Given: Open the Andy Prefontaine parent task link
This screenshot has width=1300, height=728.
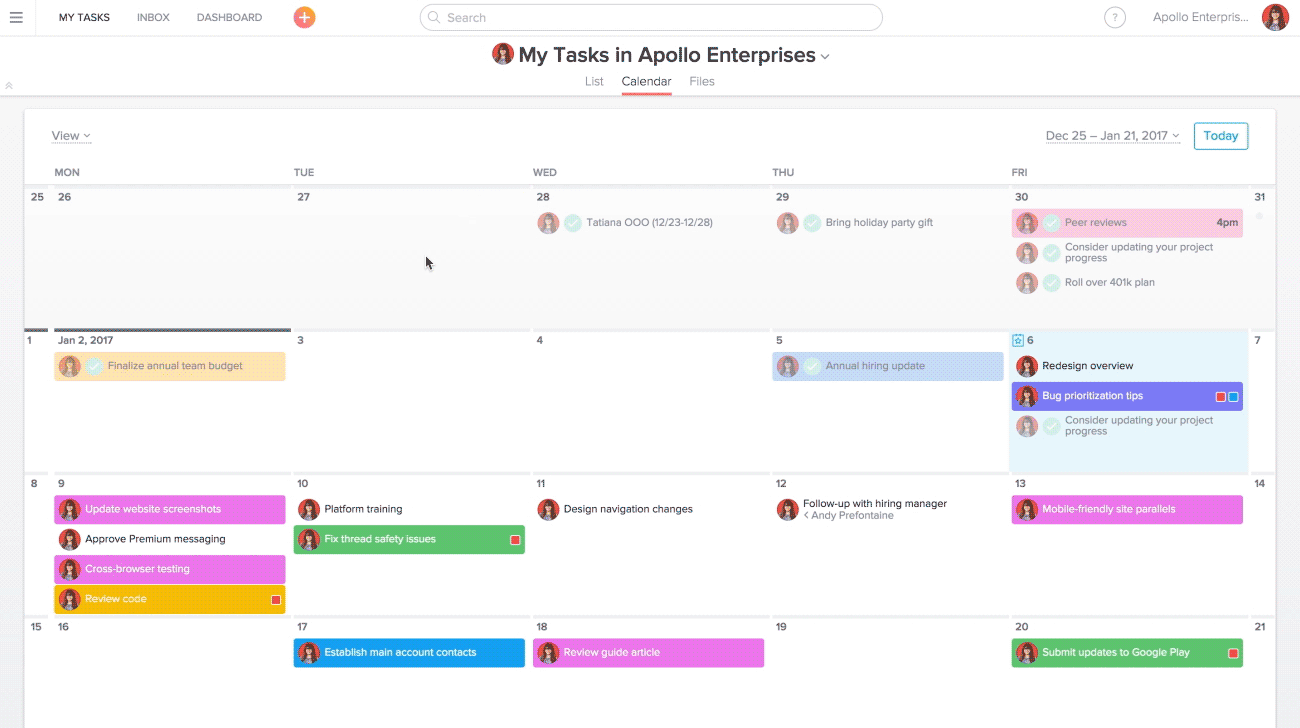Looking at the screenshot, I should [849, 516].
